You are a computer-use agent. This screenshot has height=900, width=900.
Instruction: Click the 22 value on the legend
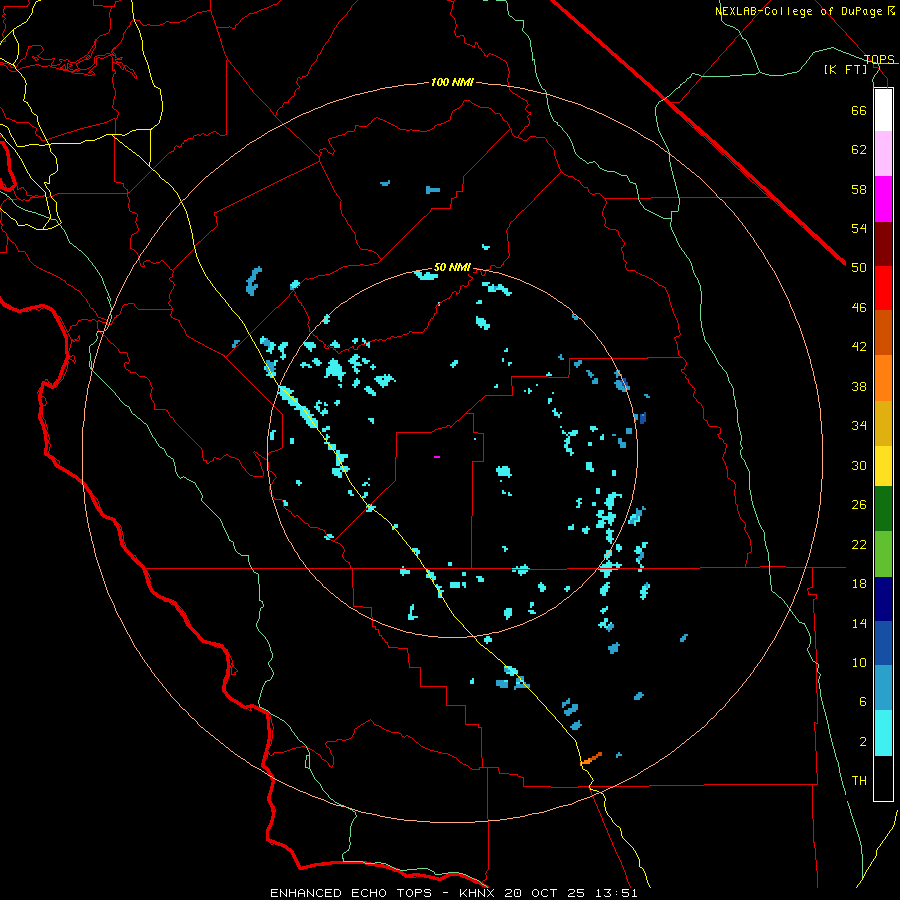point(859,544)
